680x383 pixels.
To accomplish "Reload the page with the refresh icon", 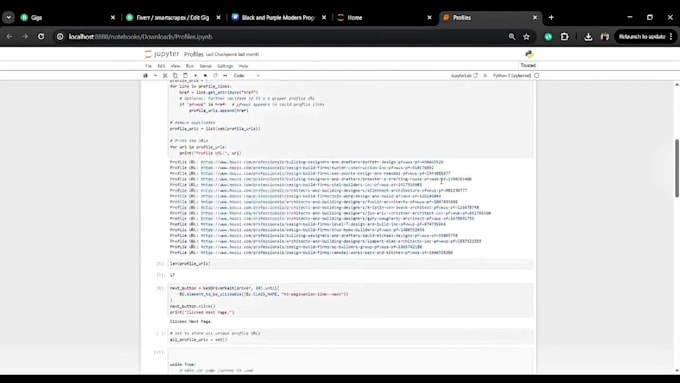I will tap(41, 36).
